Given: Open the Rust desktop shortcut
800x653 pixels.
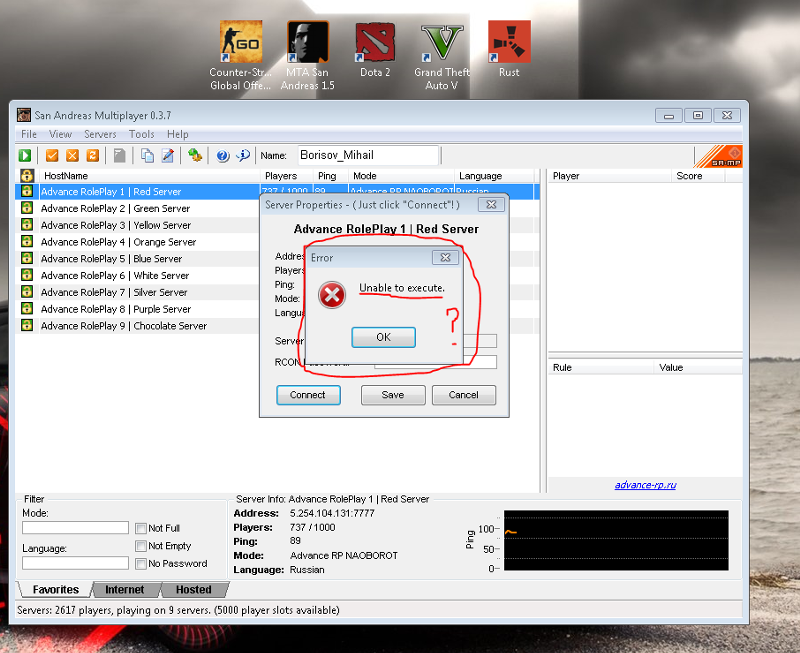Looking at the screenshot, I should pos(509,43).
